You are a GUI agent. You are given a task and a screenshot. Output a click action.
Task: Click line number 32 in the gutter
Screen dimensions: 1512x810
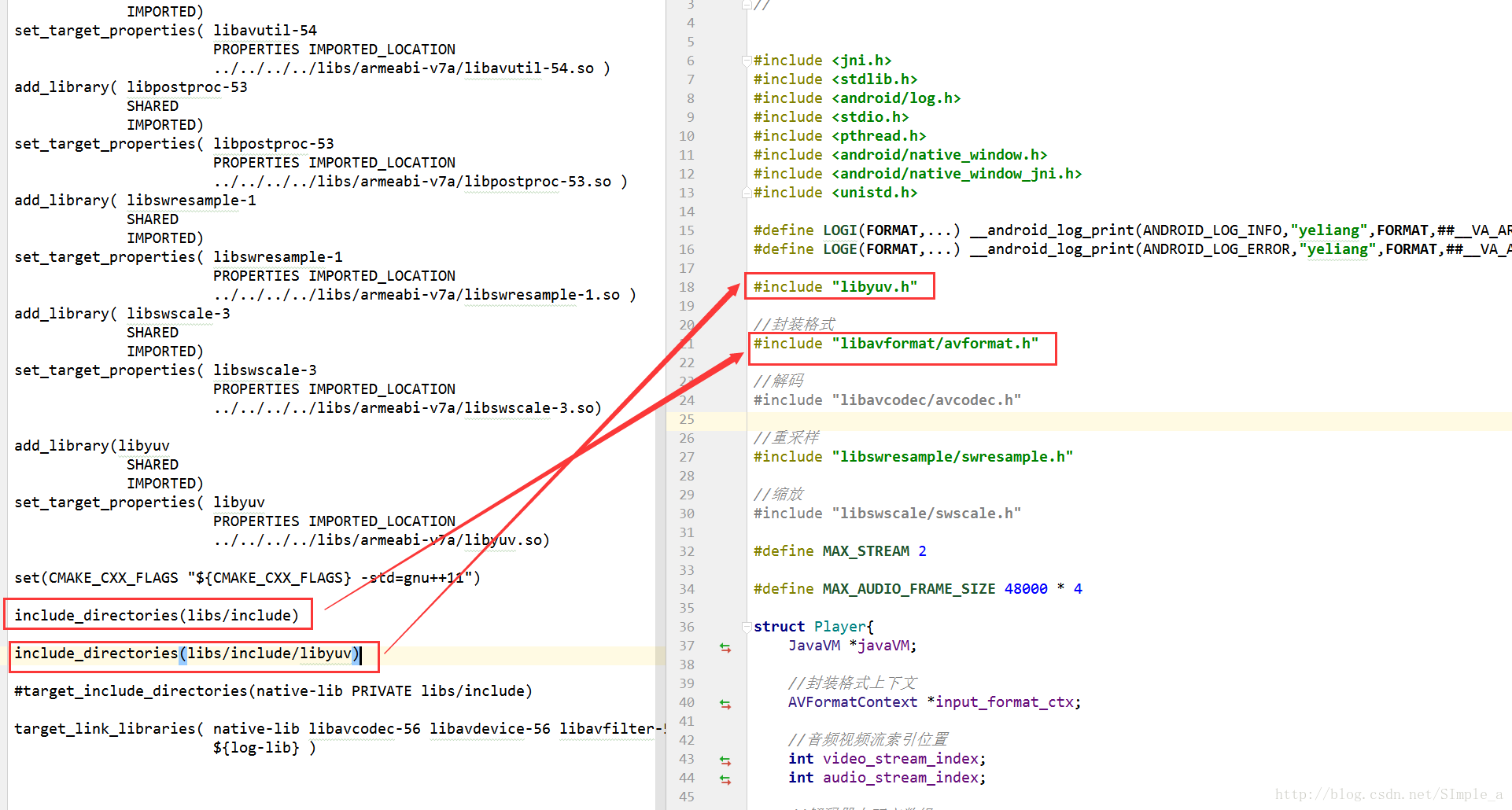[687, 551]
